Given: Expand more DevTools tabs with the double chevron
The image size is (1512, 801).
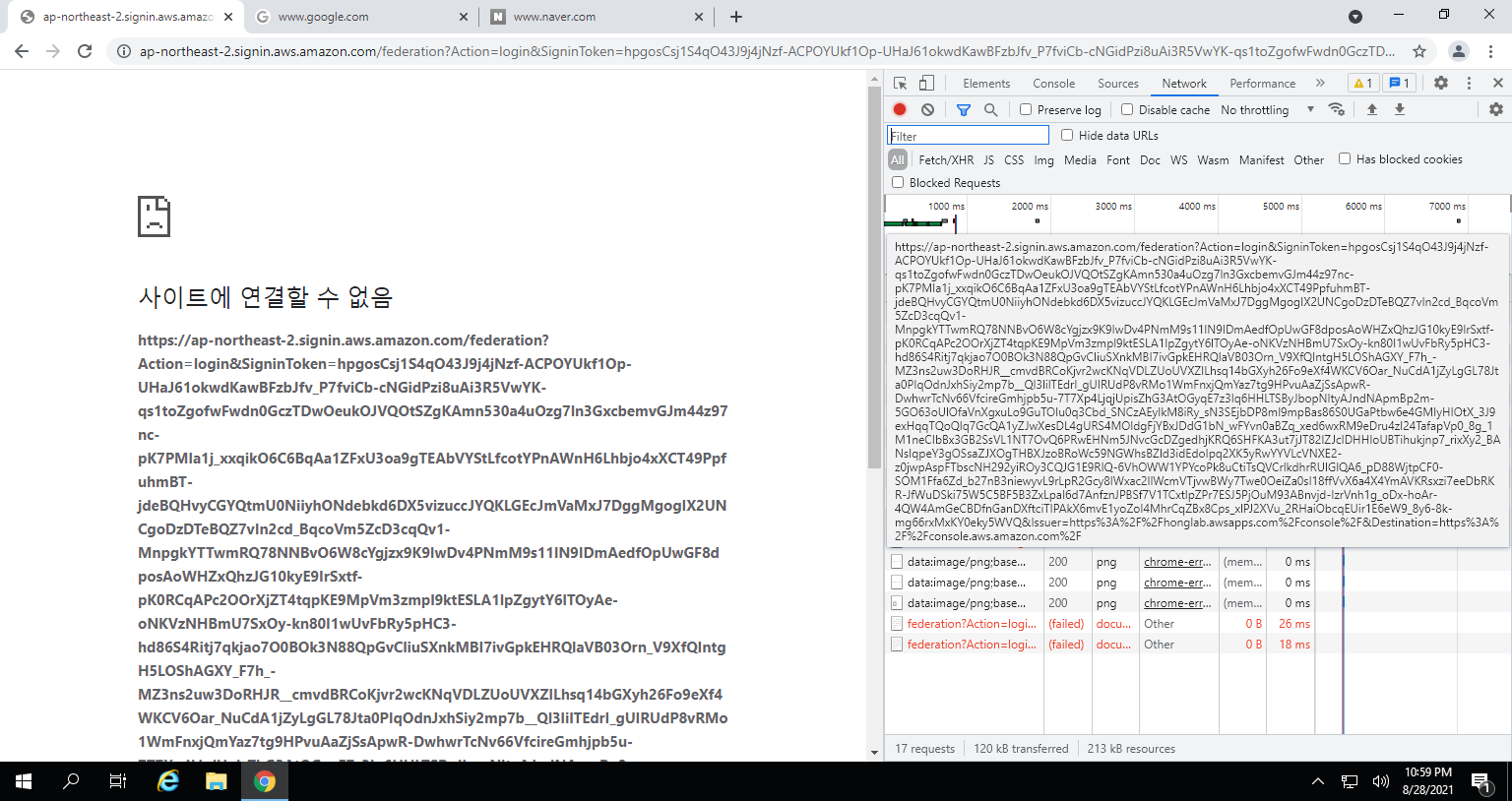Looking at the screenshot, I should 1320,84.
